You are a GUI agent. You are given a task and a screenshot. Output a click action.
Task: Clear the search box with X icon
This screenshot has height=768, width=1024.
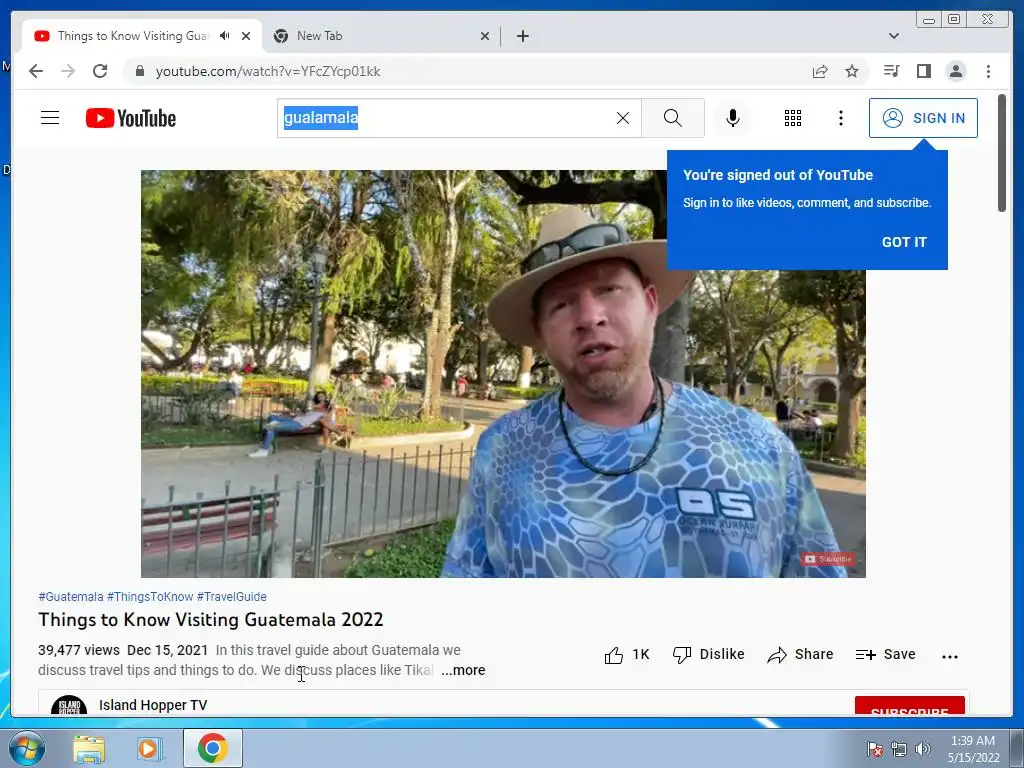pos(623,118)
